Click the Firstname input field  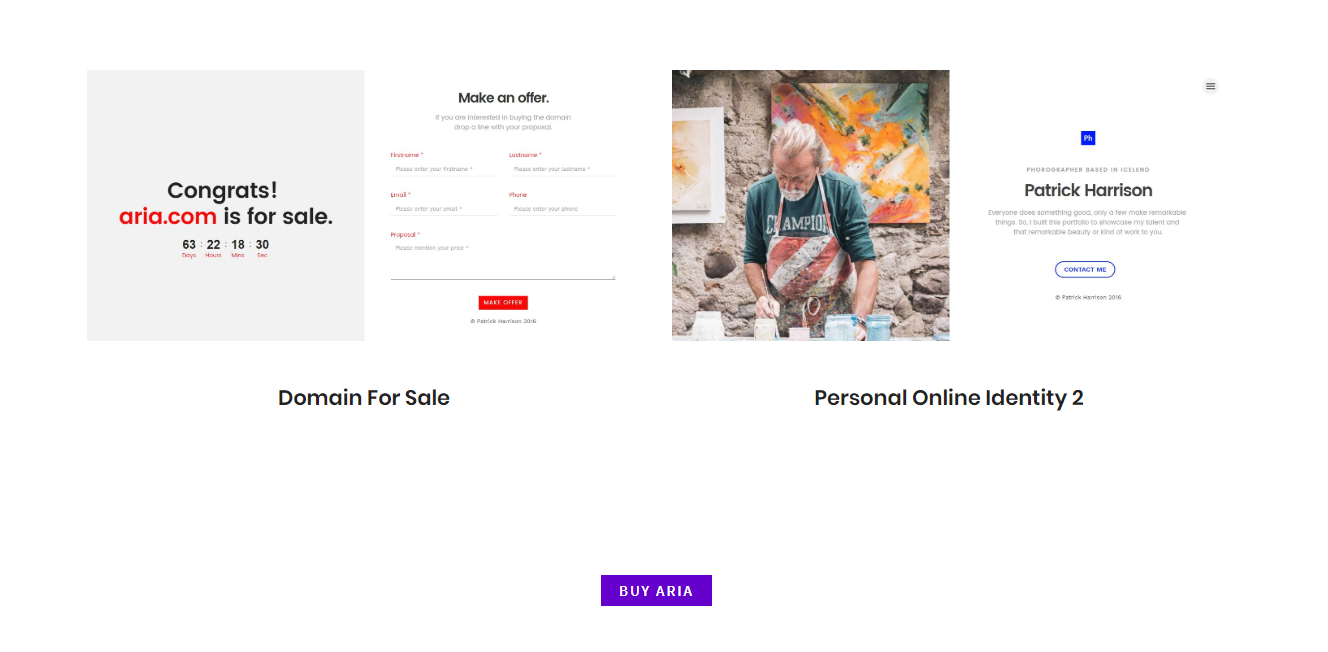[x=443, y=169]
